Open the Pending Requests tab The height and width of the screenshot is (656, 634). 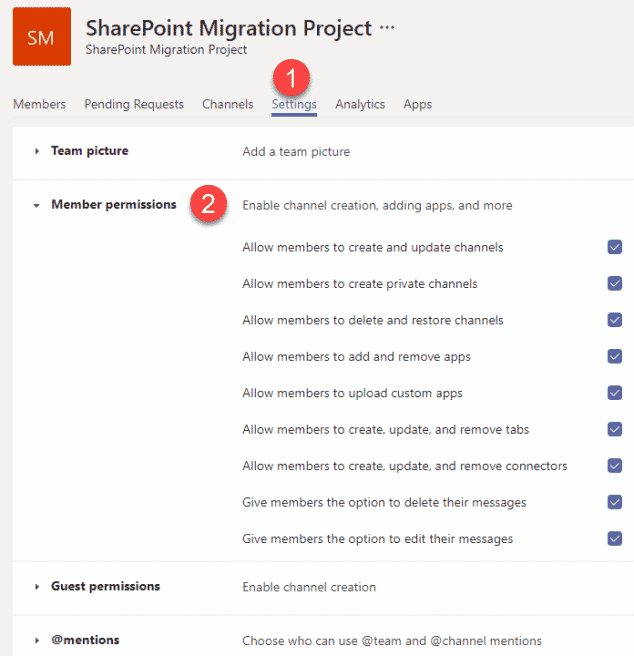(x=134, y=104)
